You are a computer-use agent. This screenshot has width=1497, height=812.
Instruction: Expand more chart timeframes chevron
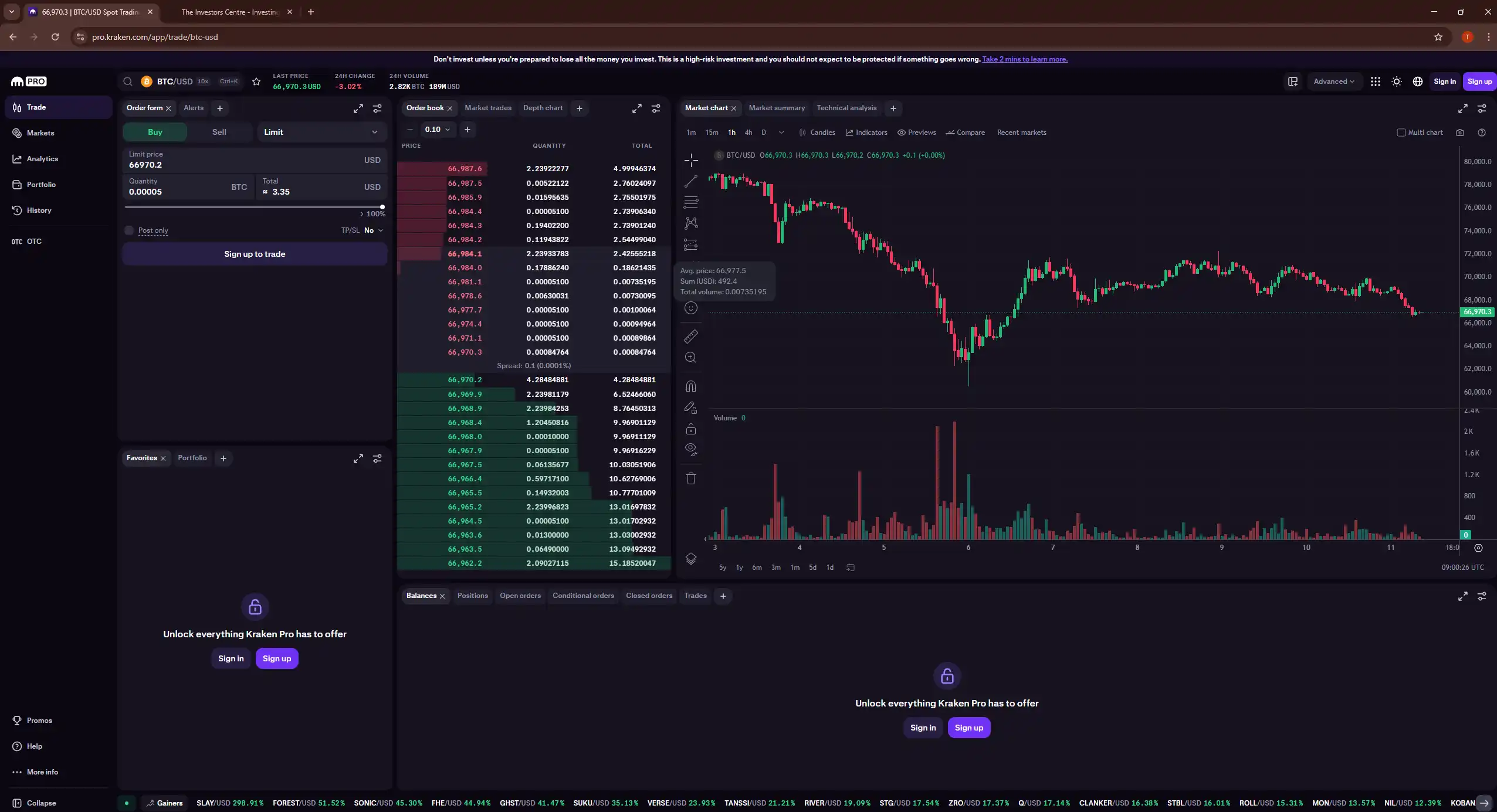[781, 132]
